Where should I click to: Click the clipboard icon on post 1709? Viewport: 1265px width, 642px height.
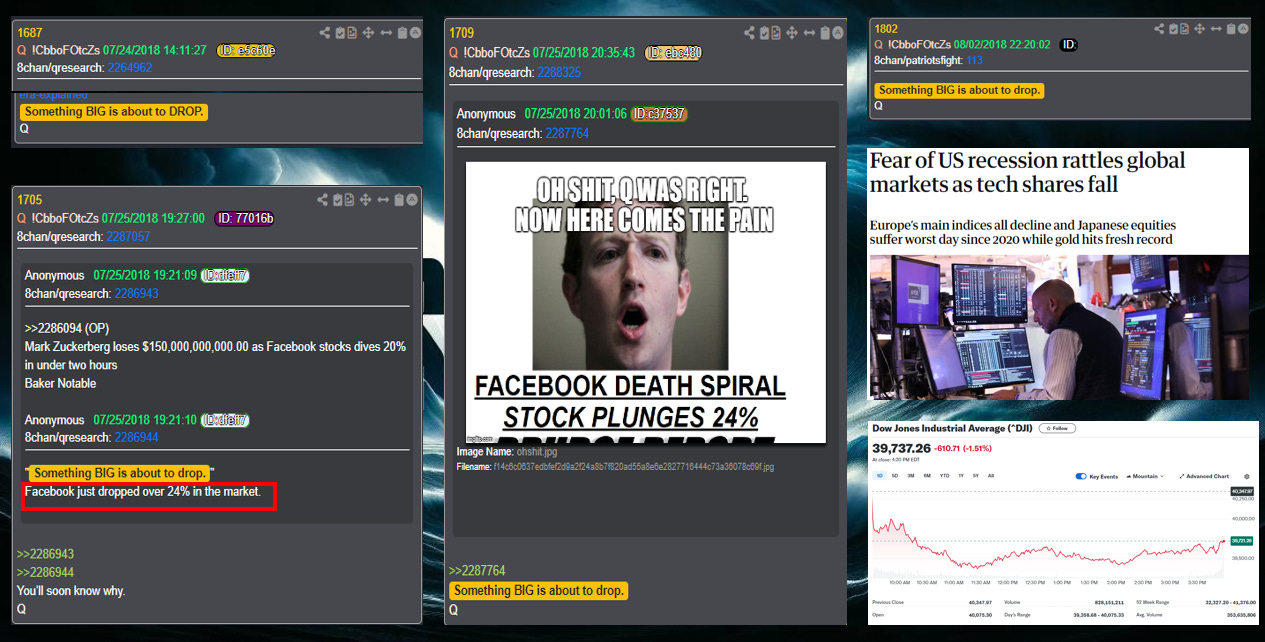(x=826, y=33)
